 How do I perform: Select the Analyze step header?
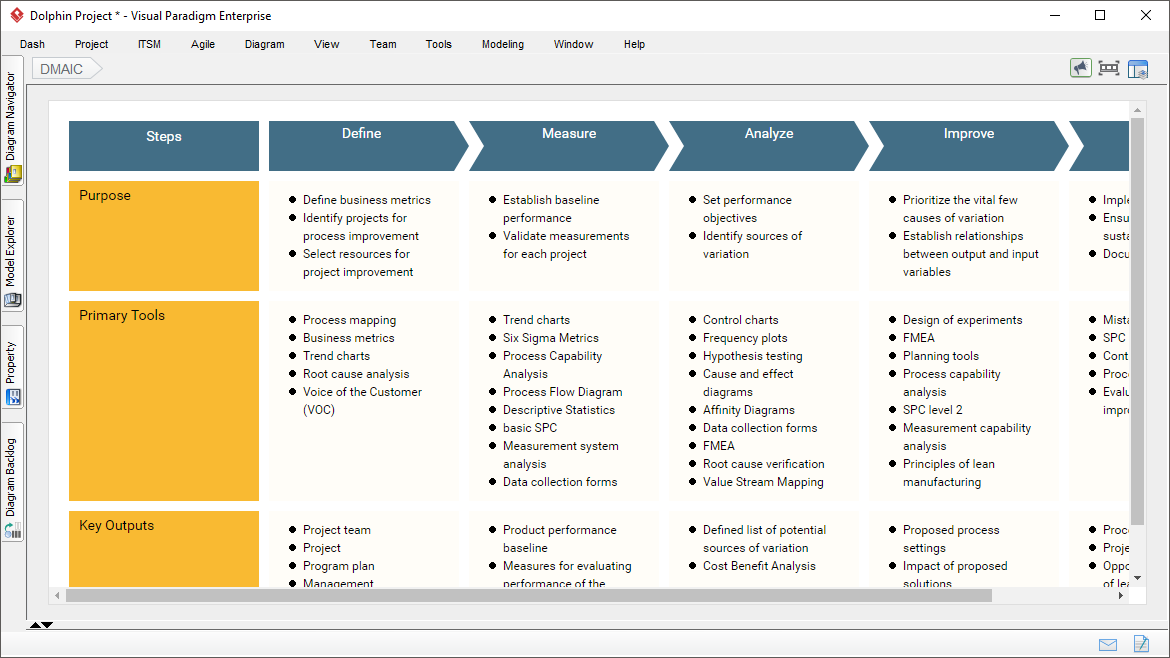[769, 146]
